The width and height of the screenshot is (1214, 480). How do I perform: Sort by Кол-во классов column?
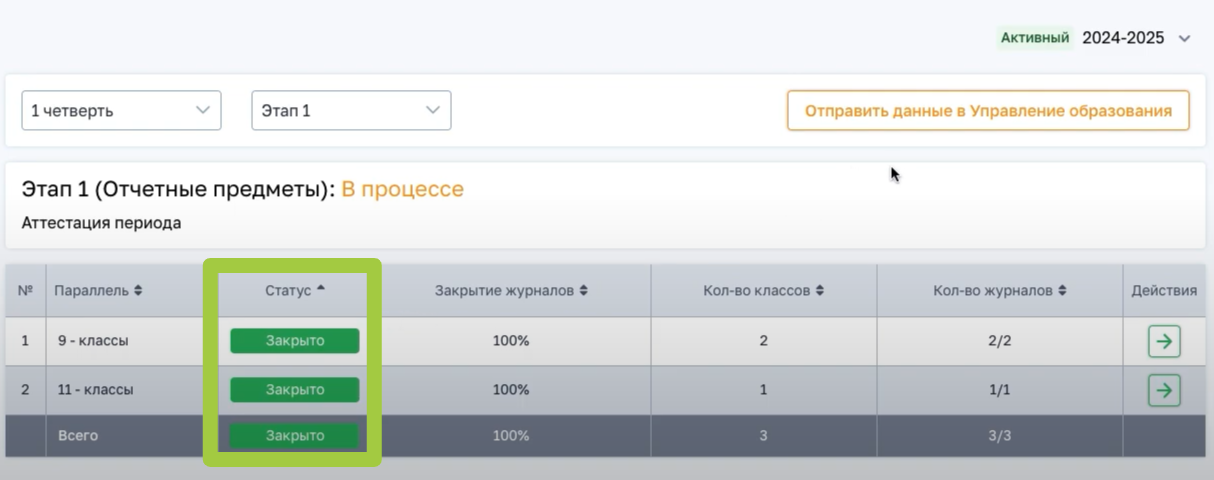coord(763,291)
